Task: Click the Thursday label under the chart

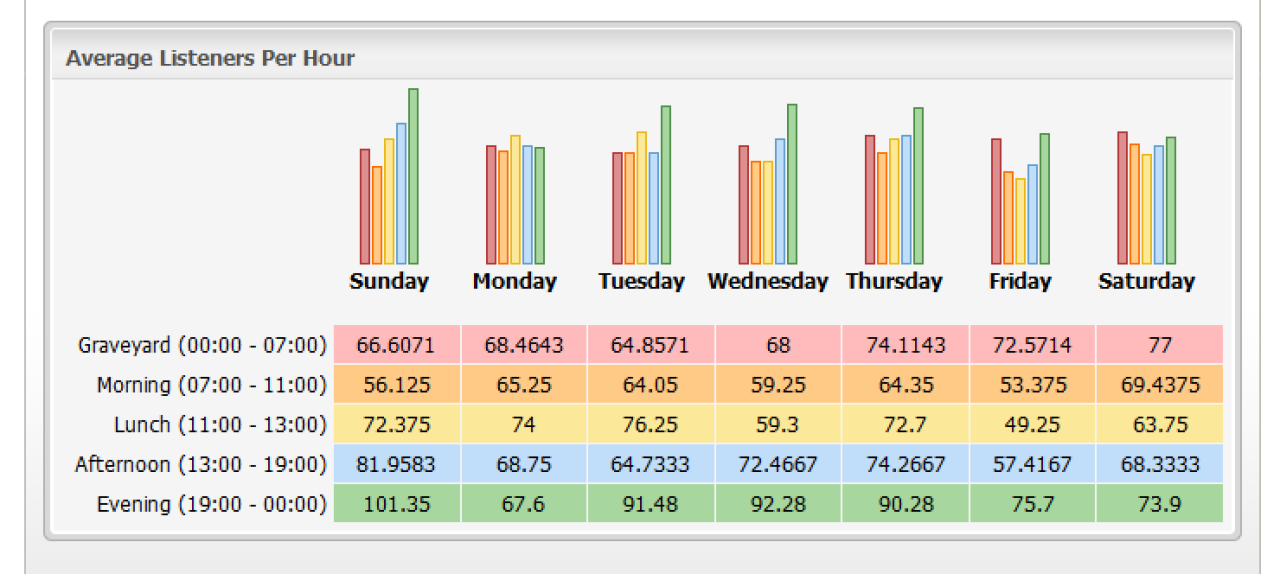Action: pos(894,281)
